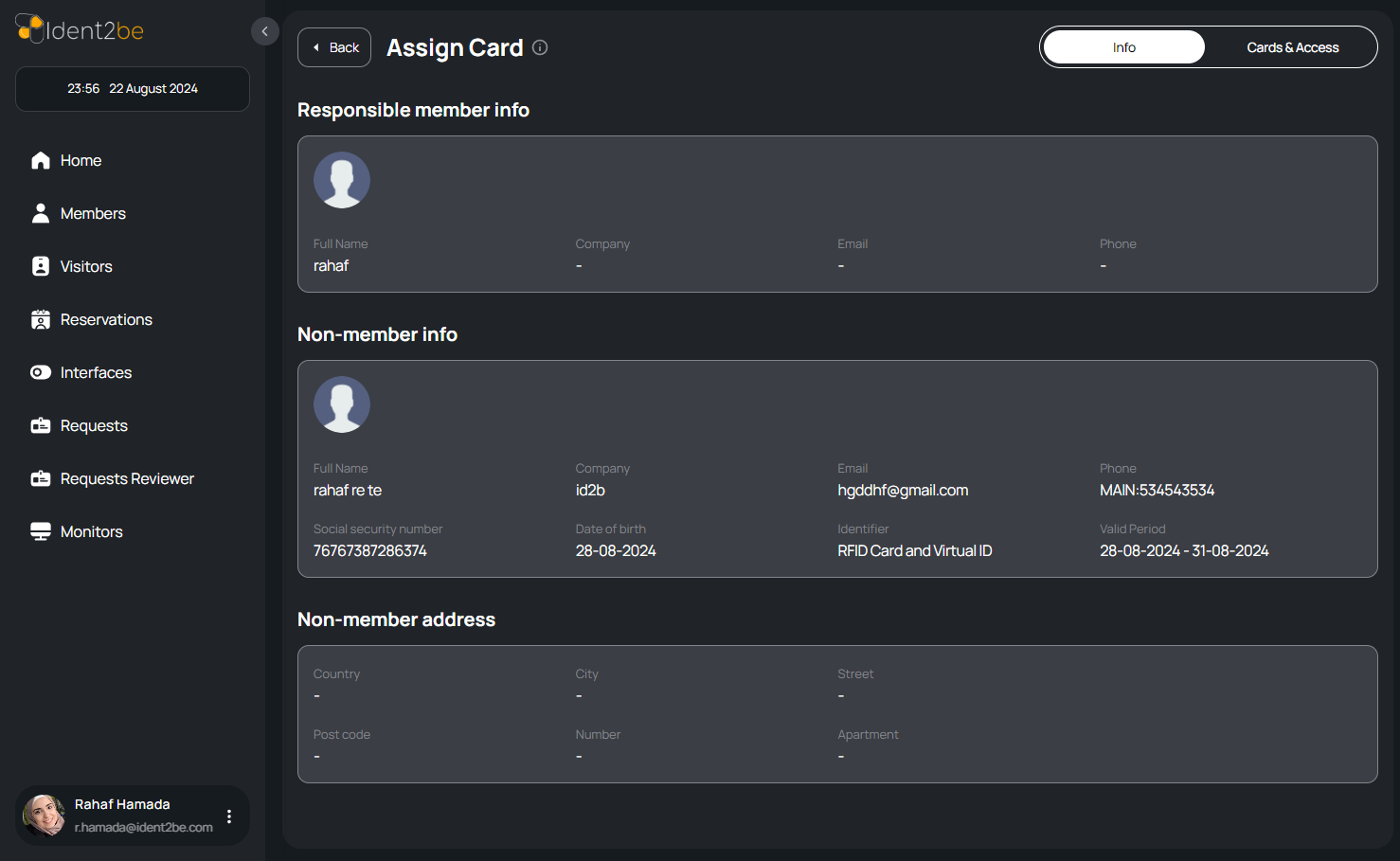The height and width of the screenshot is (861, 1400).
Task: Go back using the Back button
Action: click(334, 47)
